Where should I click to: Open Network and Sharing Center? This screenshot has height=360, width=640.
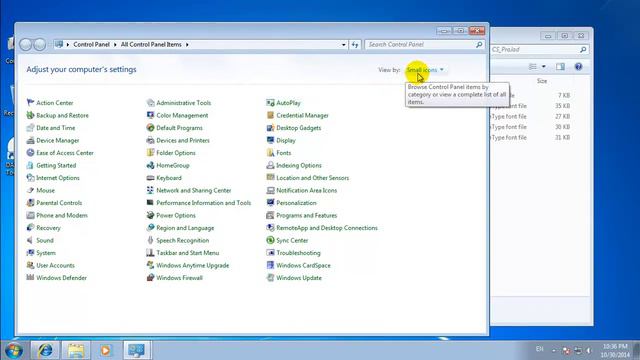point(193,190)
